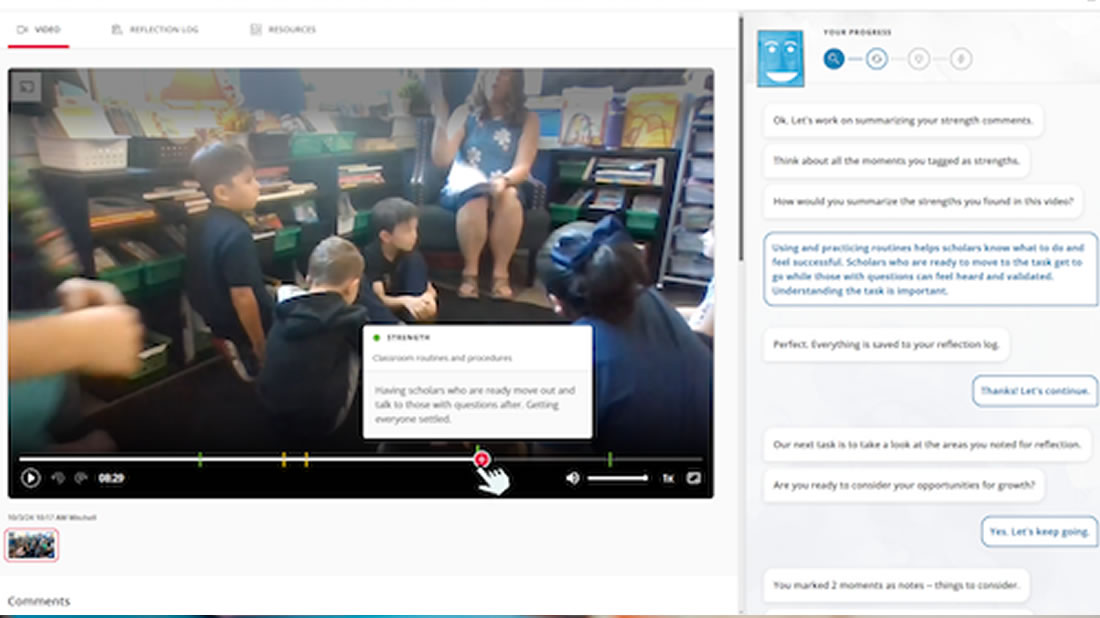Adjust the volume slider
Screen dimensions: 1100x618
(x=617, y=478)
